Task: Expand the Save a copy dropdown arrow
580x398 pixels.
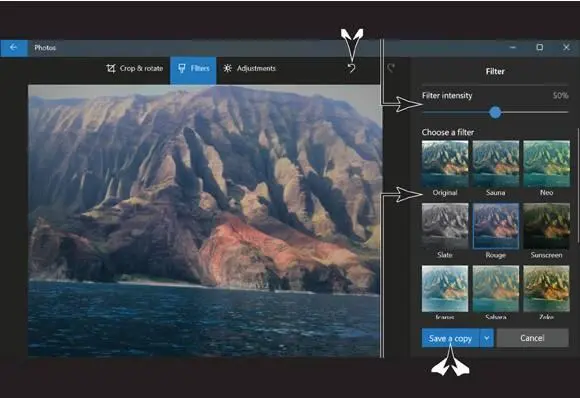Action: [487, 338]
